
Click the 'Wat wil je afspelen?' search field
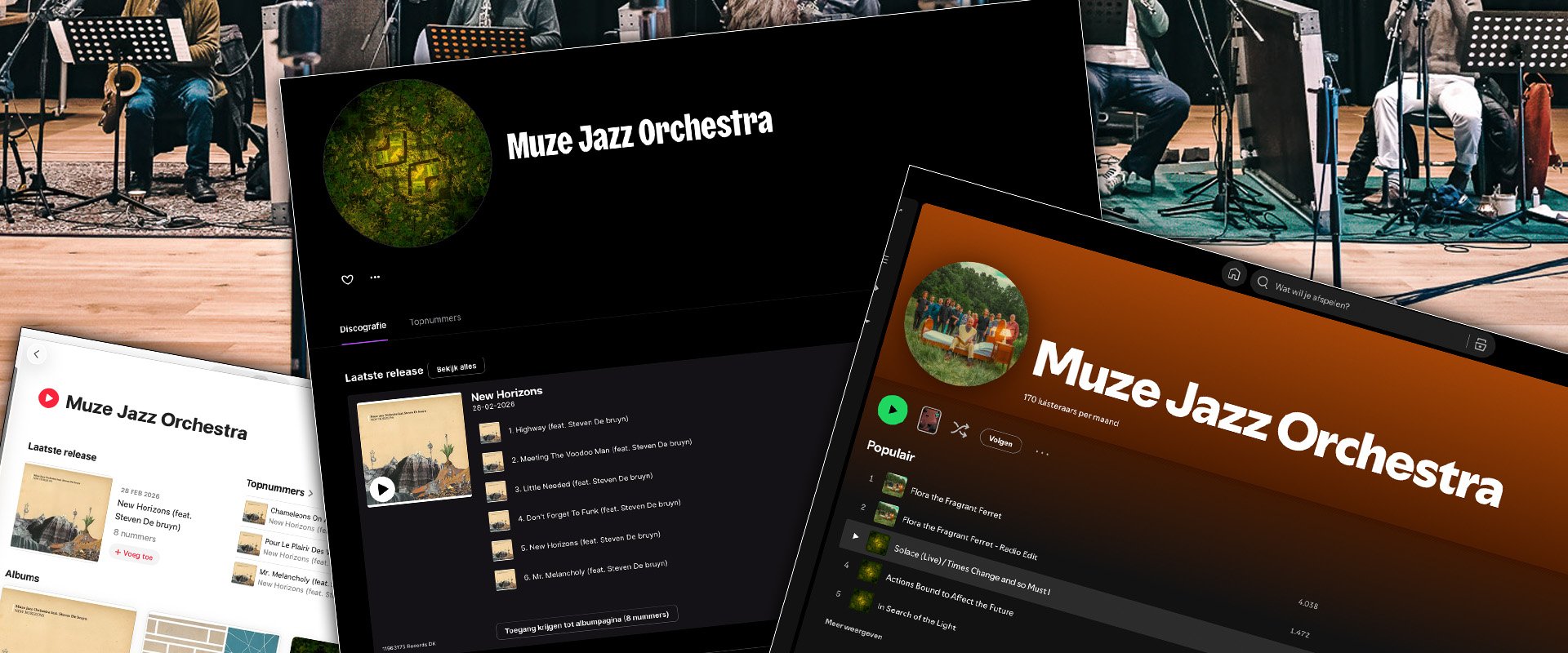coord(1312,296)
